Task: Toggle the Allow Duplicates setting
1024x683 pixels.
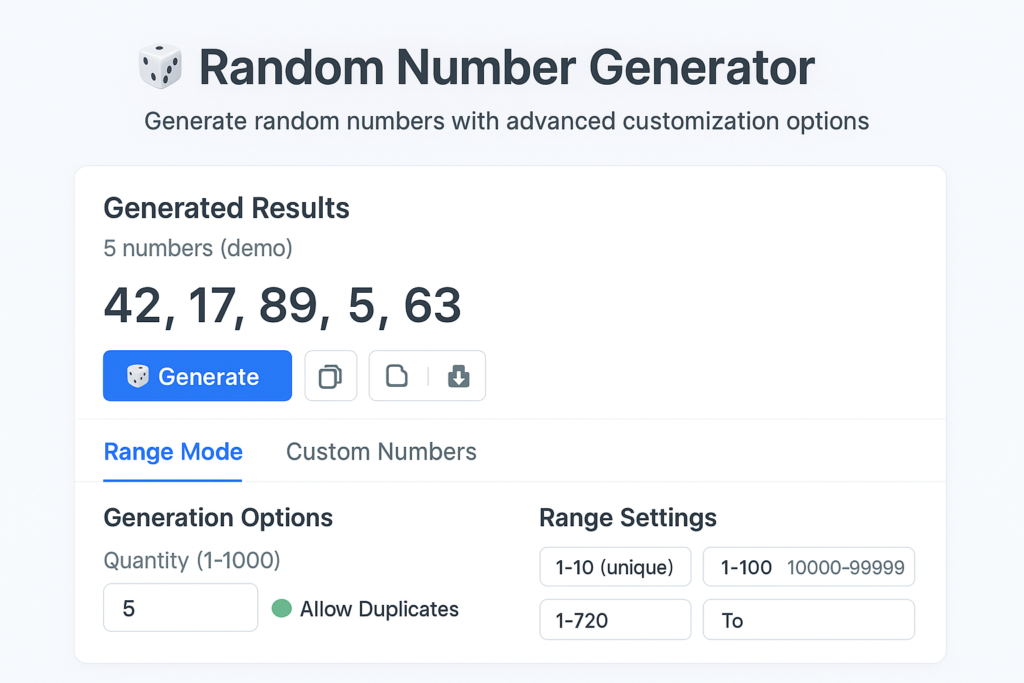Action: [379, 609]
